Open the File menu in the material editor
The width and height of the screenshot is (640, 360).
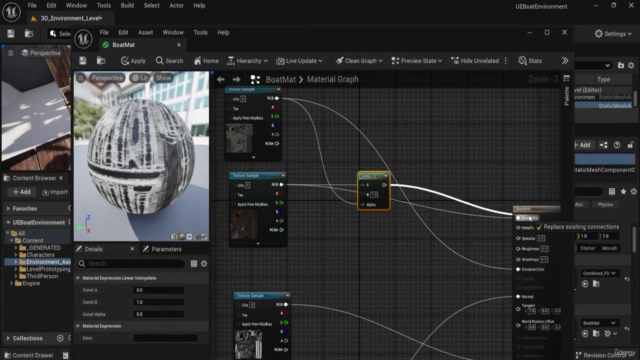[104, 32]
